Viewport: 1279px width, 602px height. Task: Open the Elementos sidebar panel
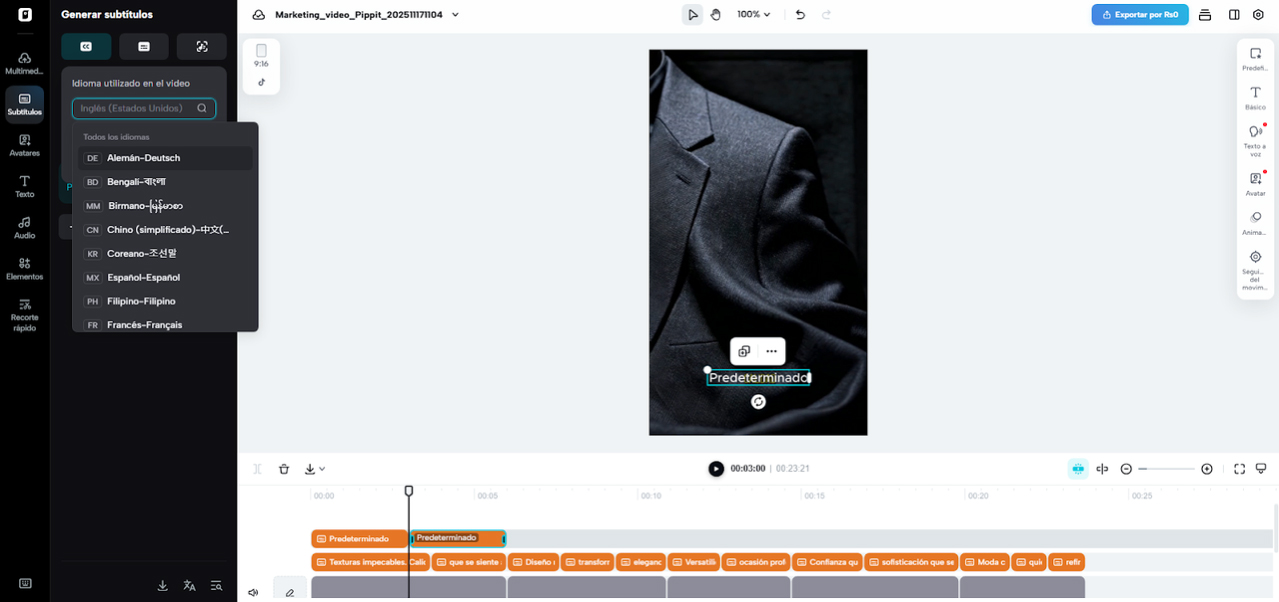pyautogui.click(x=24, y=268)
